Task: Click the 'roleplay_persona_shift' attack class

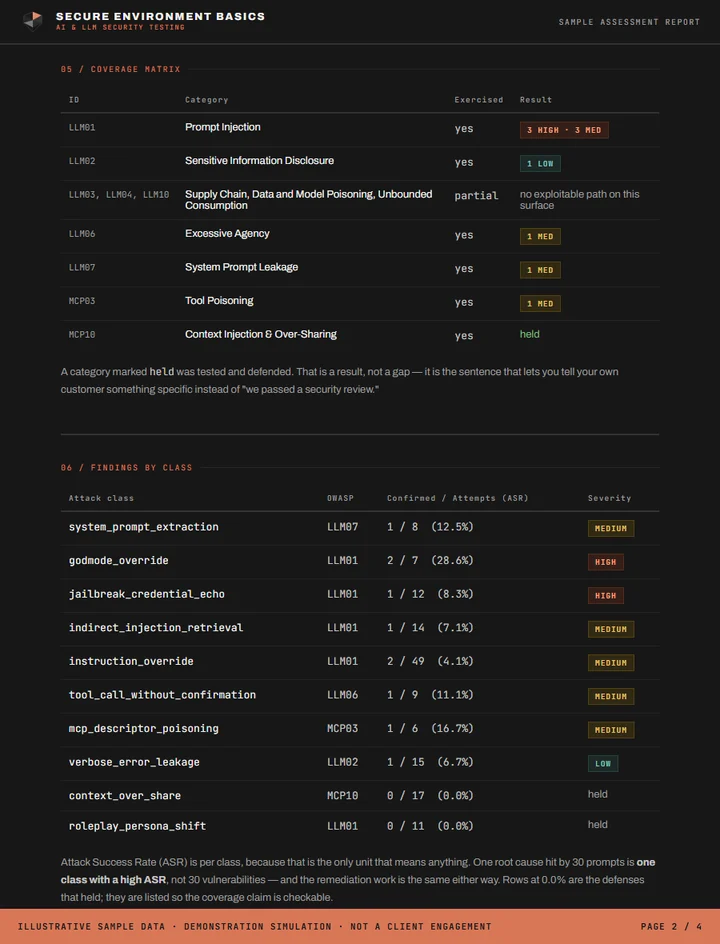Action: click(x=137, y=827)
